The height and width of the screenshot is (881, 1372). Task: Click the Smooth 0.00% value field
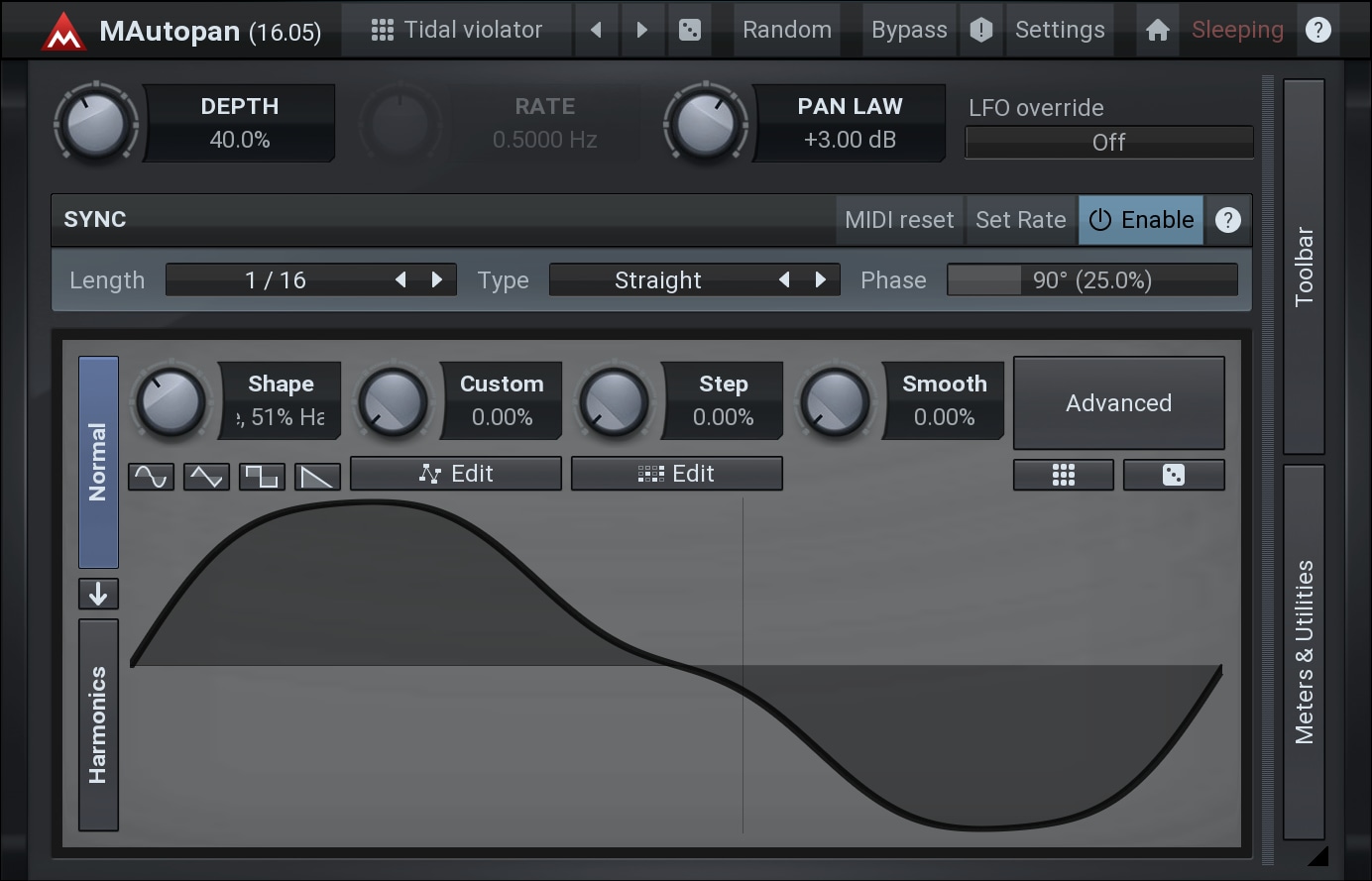[x=944, y=401]
